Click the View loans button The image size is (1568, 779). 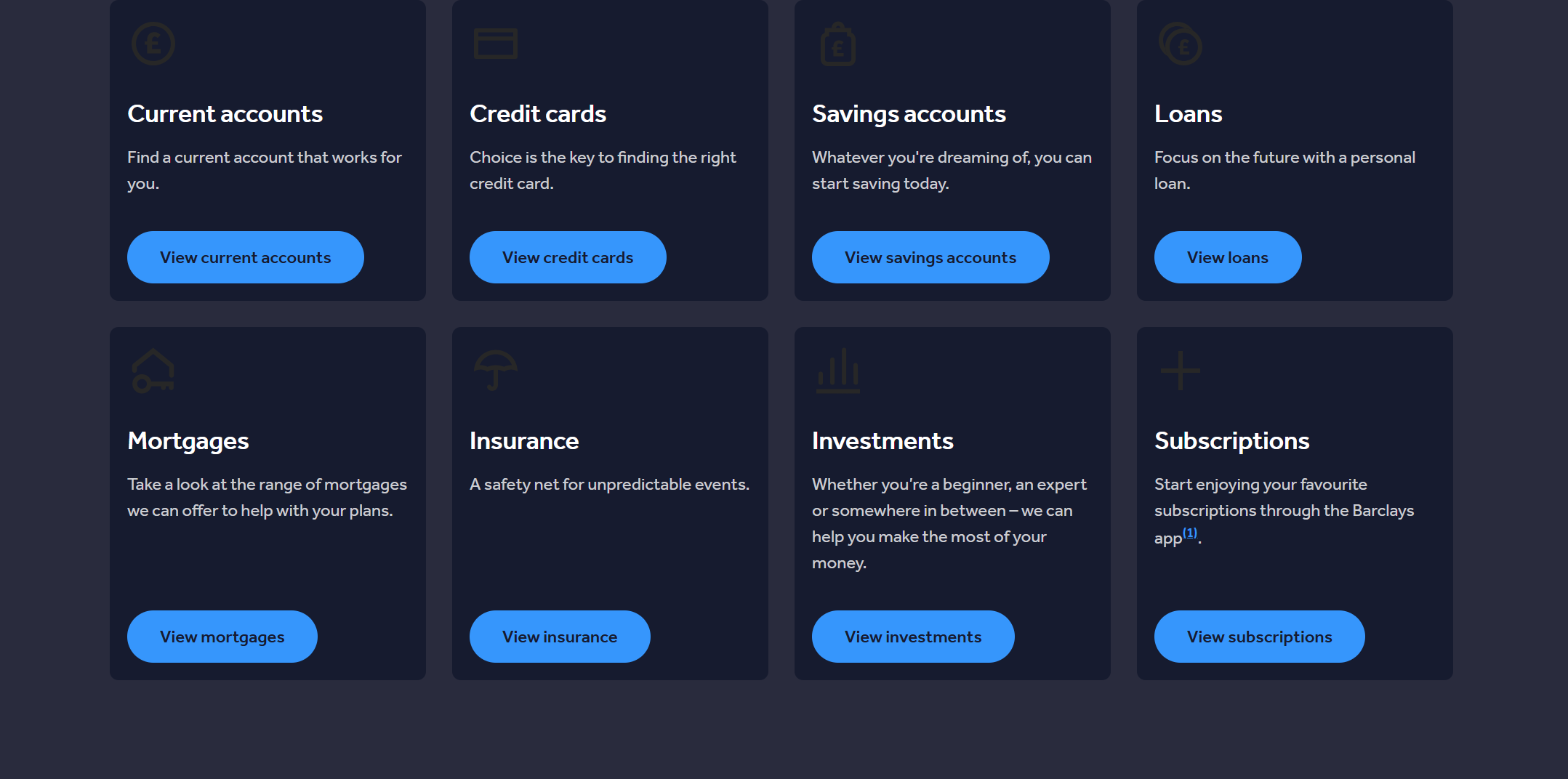[1228, 257]
